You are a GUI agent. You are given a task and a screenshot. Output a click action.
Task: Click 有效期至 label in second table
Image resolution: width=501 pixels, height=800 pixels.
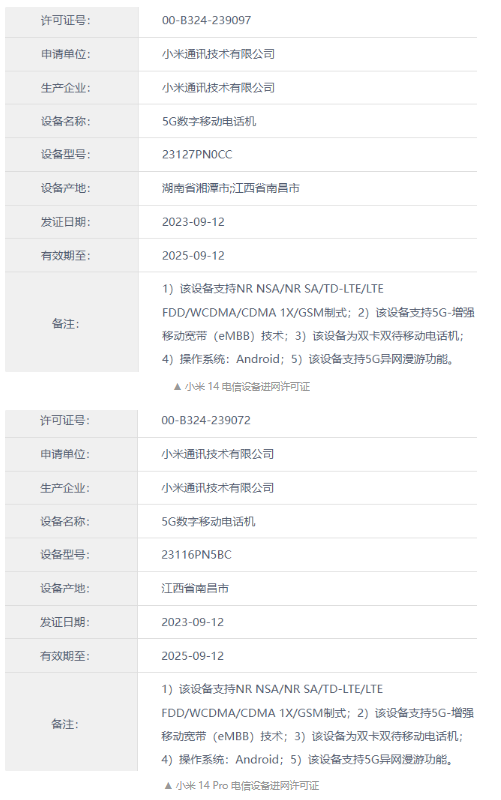point(65,656)
